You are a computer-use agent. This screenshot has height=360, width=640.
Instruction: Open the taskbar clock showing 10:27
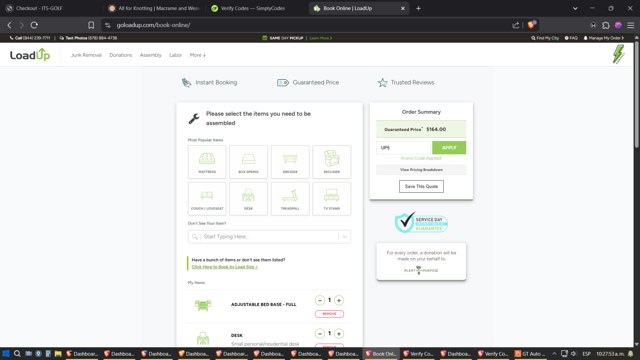click(x=610, y=353)
